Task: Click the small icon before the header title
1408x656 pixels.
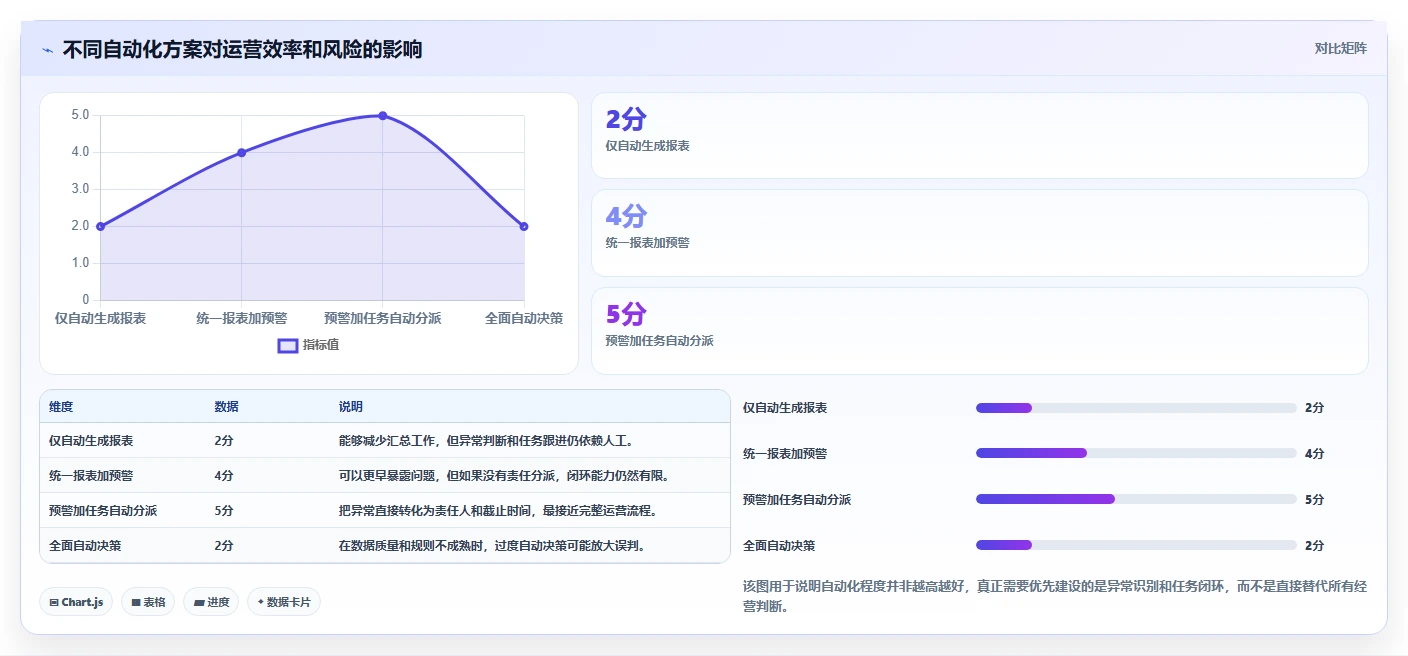Action: [x=48, y=50]
